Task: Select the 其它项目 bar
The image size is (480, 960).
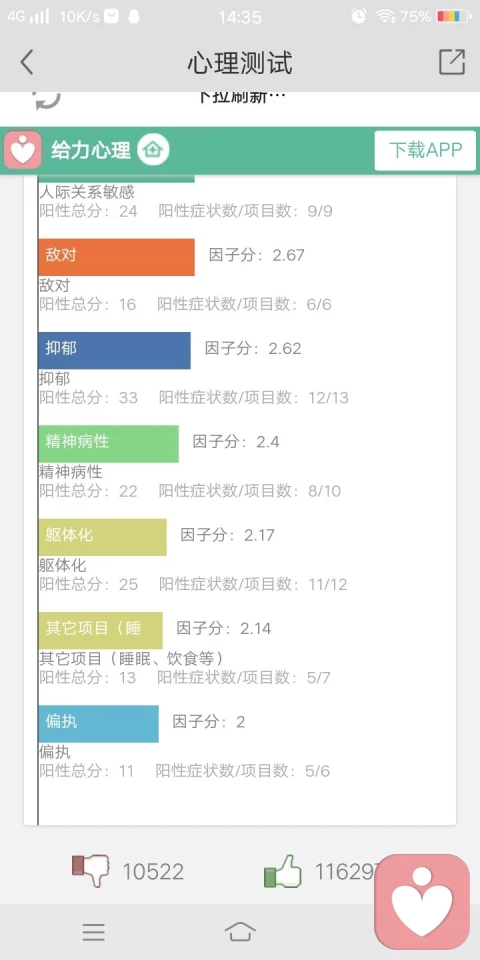Action: pos(100,630)
